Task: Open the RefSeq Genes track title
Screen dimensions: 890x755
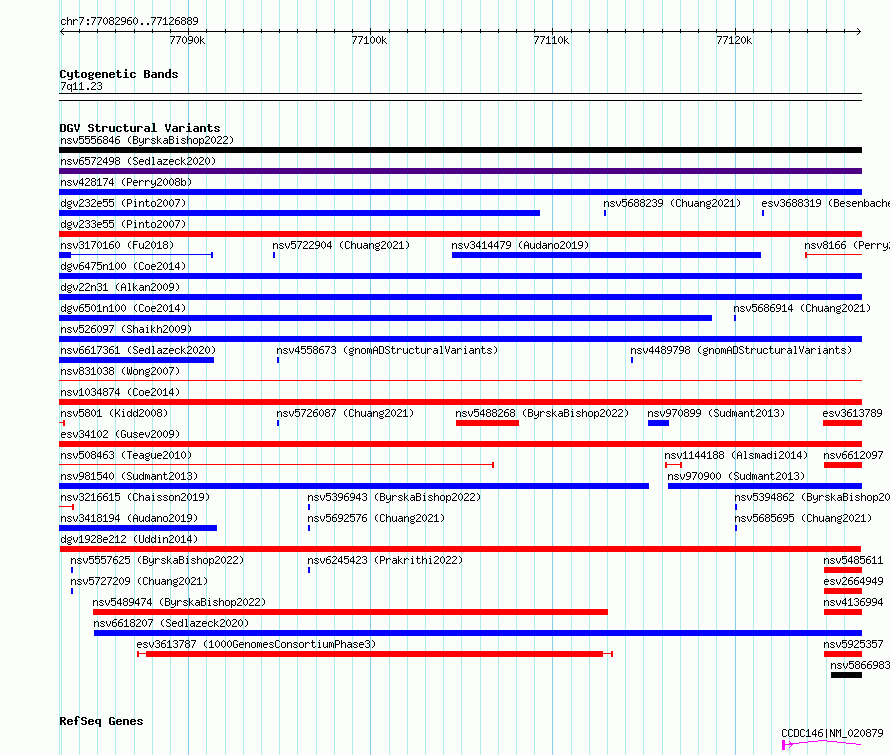Action: pos(101,721)
